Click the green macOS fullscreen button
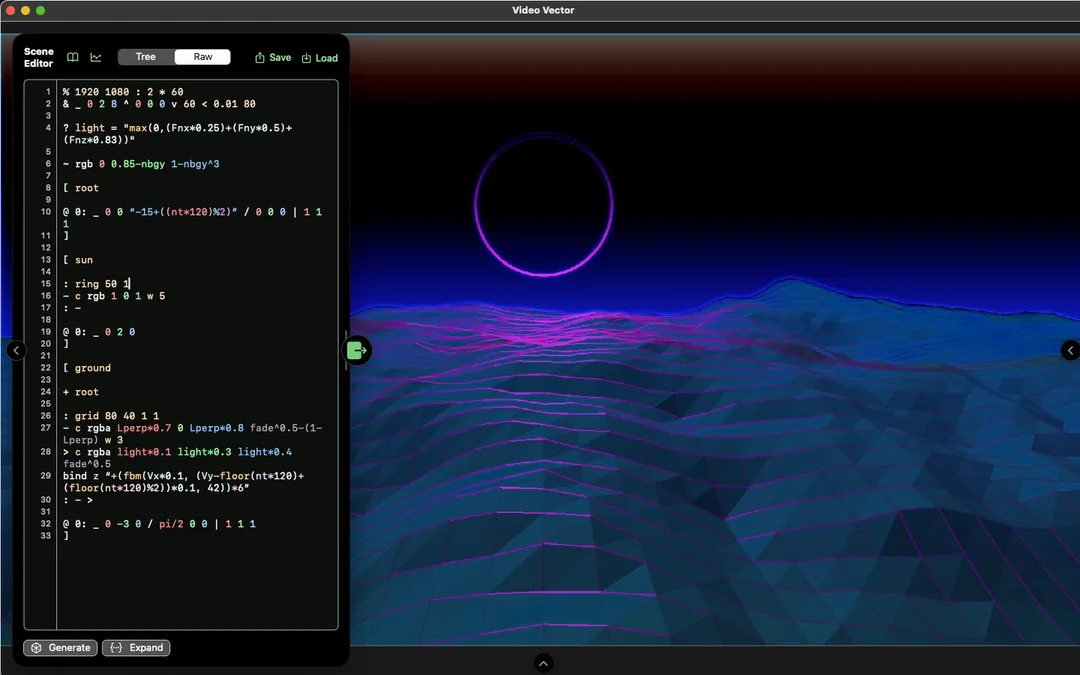Viewport: 1080px width, 675px height. (41, 10)
